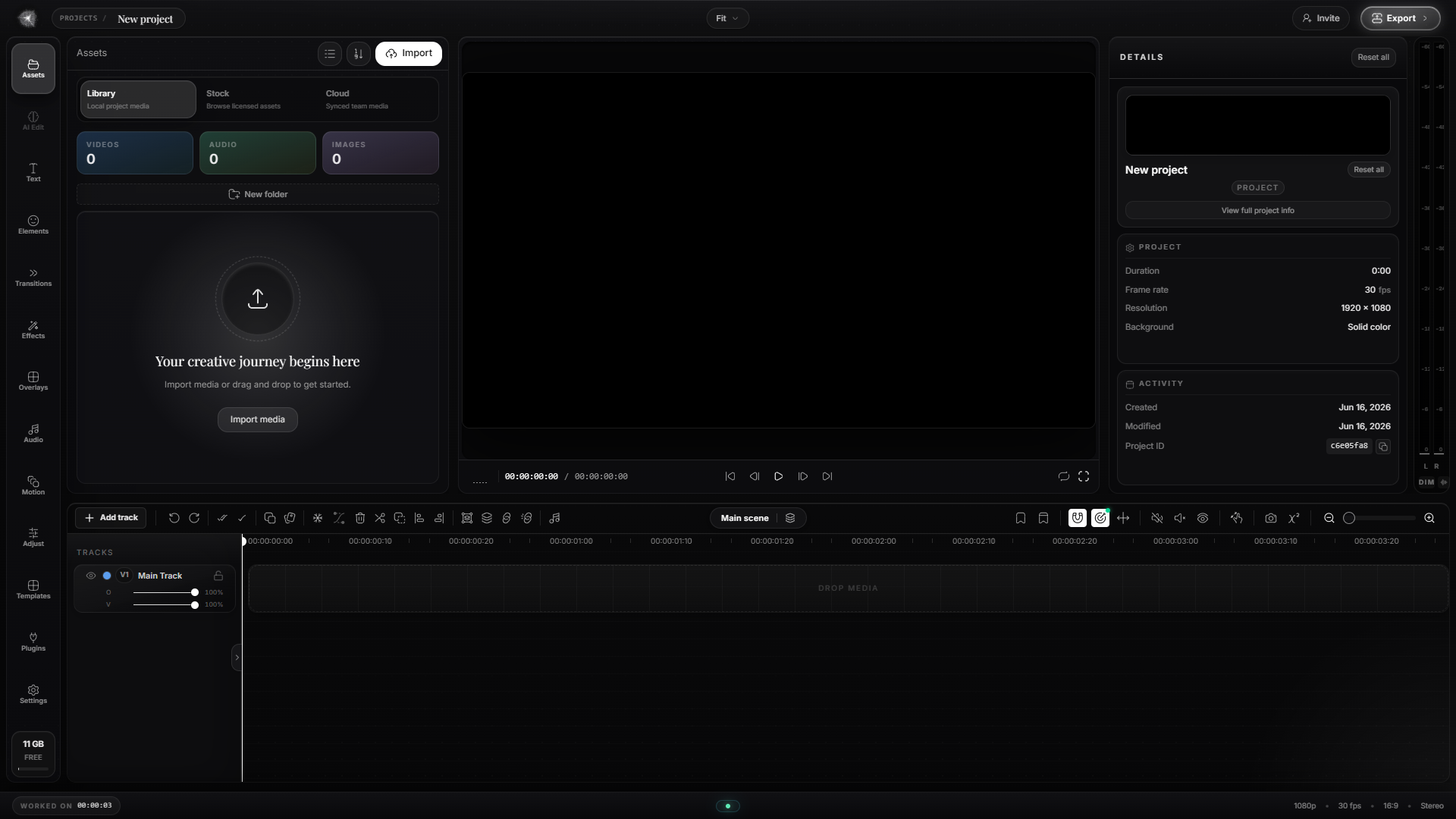Open the Adjust panel
The image size is (1456, 819).
click(x=33, y=538)
